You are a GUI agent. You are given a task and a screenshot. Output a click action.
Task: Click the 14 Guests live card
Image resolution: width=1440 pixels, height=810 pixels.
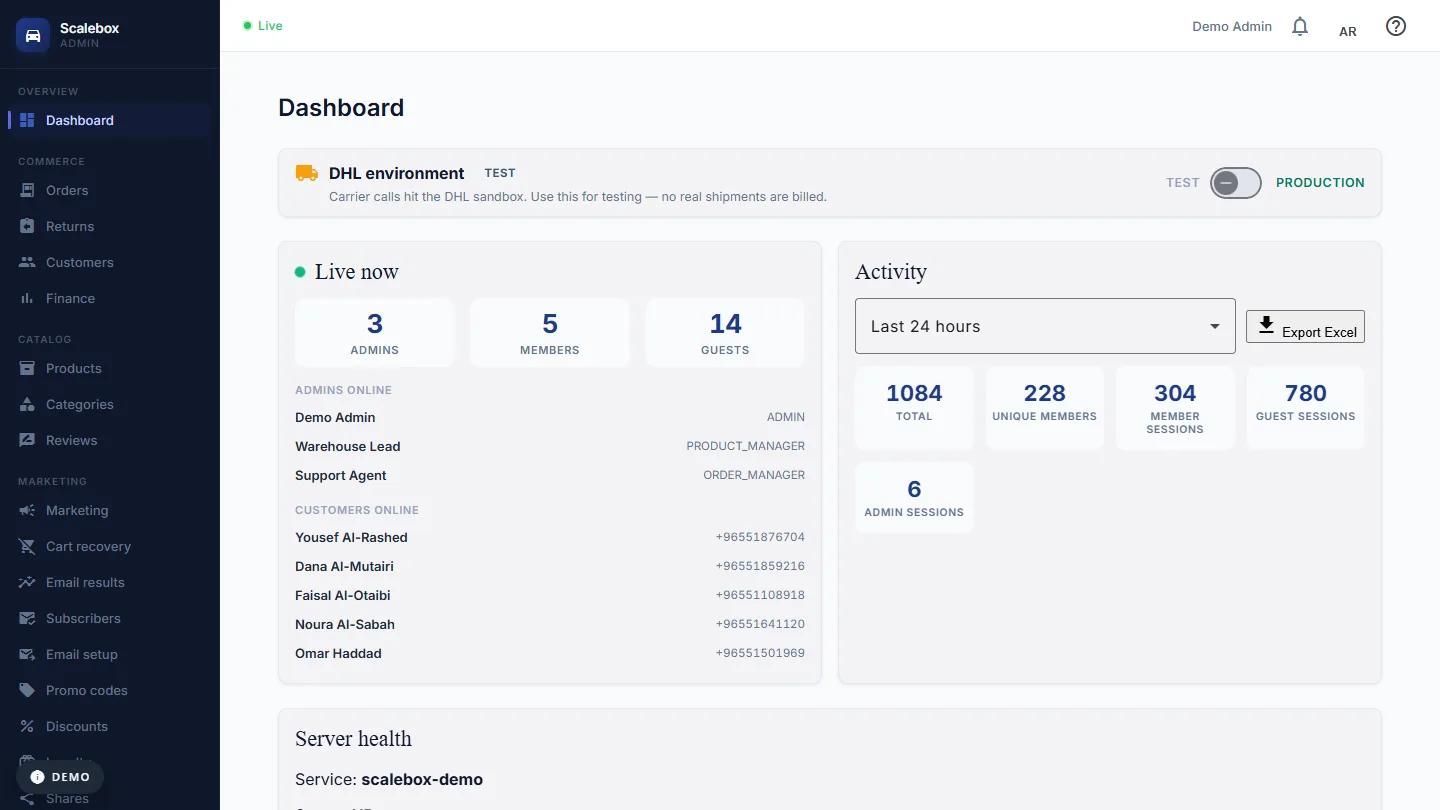(725, 333)
